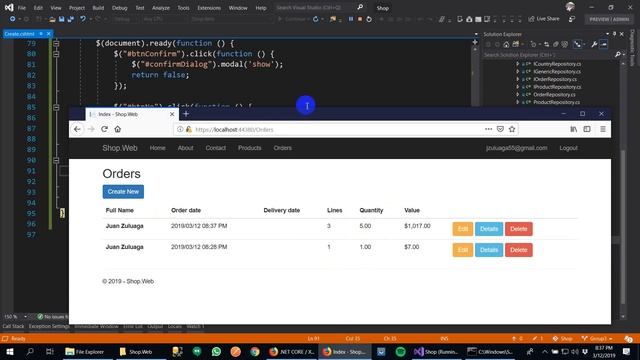Open the Windows Start menu

[x=9, y=351]
